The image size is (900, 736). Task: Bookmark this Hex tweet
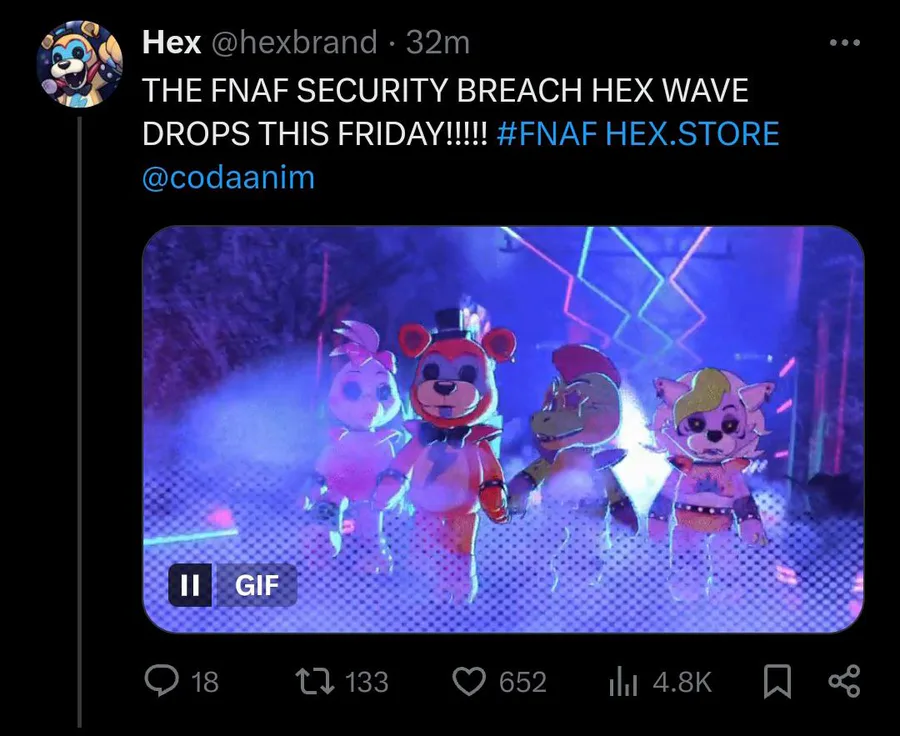(x=777, y=681)
